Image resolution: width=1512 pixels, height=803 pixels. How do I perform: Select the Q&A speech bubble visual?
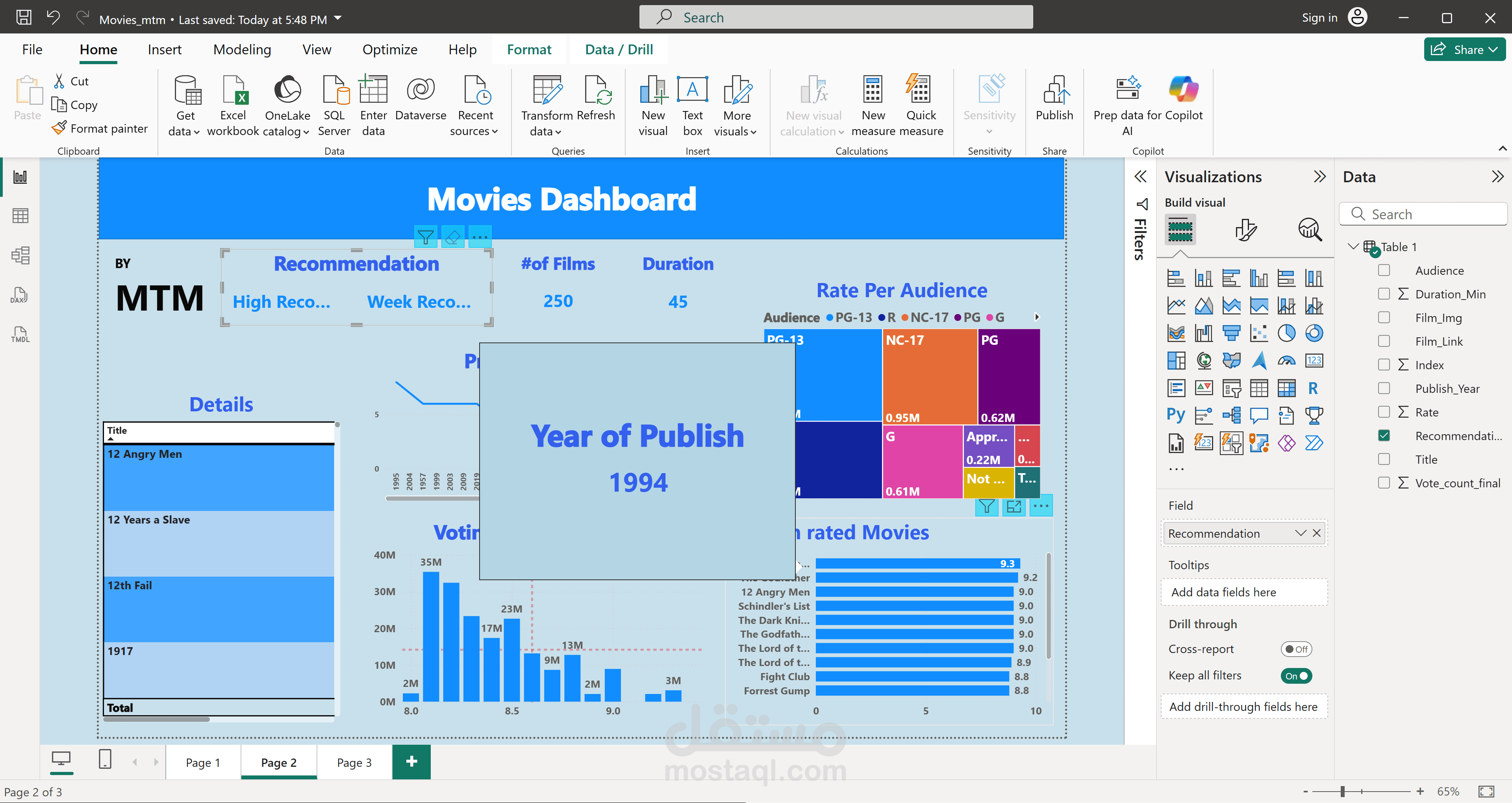click(x=1258, y=416)
